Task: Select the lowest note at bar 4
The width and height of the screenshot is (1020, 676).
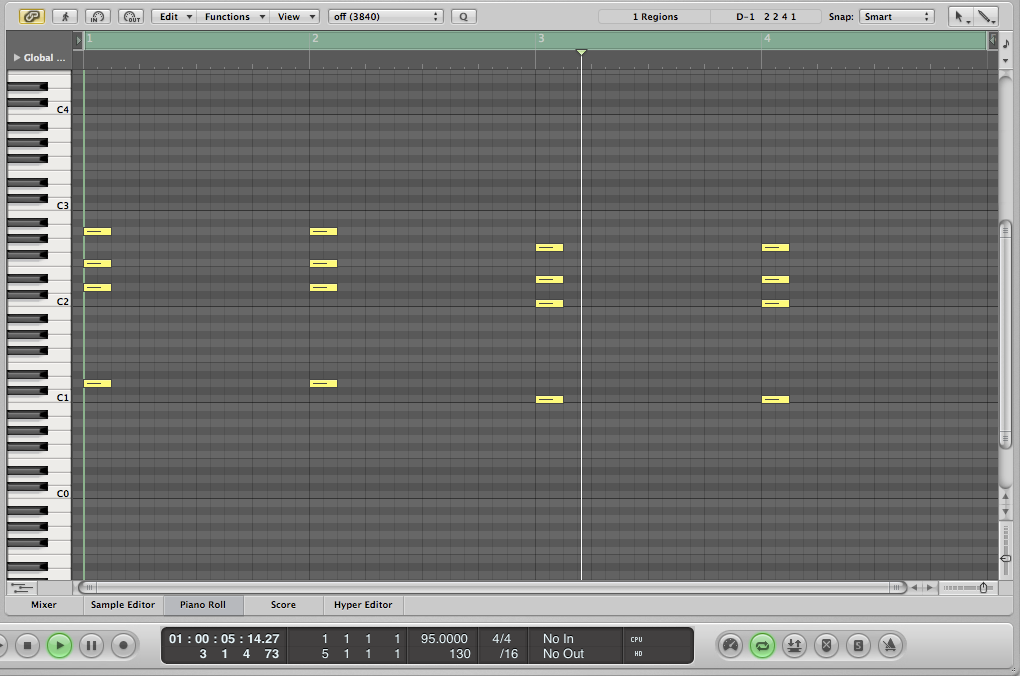Action: (775, 400)
